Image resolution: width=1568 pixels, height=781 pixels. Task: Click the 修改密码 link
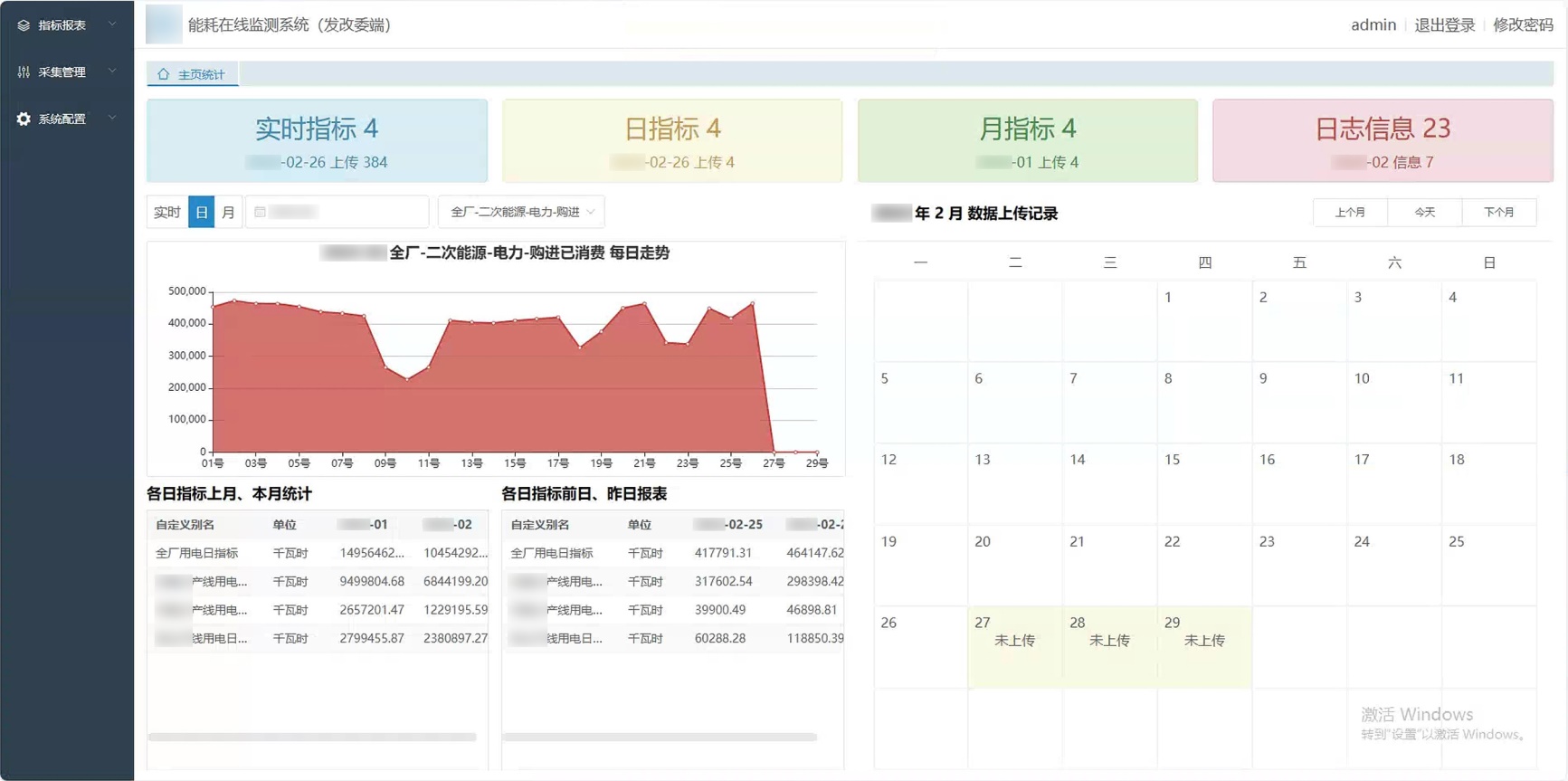1524,25
